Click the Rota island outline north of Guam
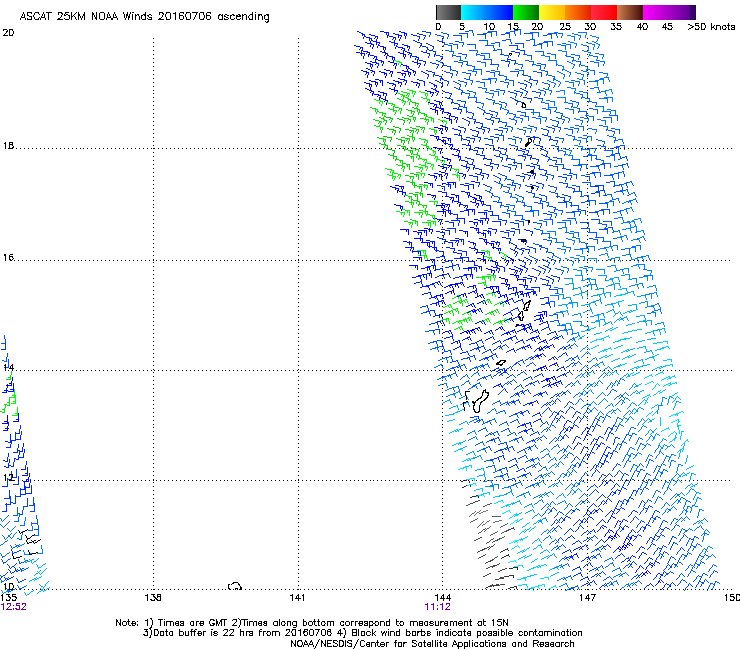The width and height of the screenshot is (740, 650). pos(501,363)
